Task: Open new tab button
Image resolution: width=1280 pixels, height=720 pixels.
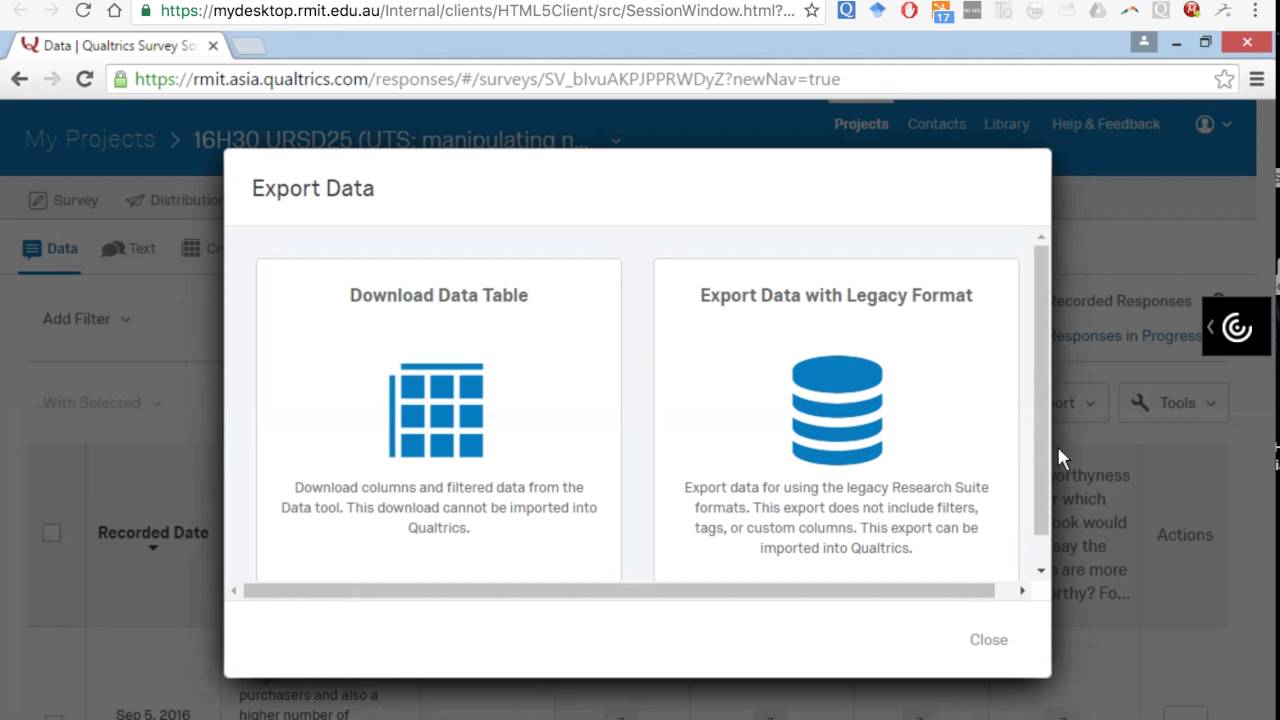Action: (x=248, y=46)
